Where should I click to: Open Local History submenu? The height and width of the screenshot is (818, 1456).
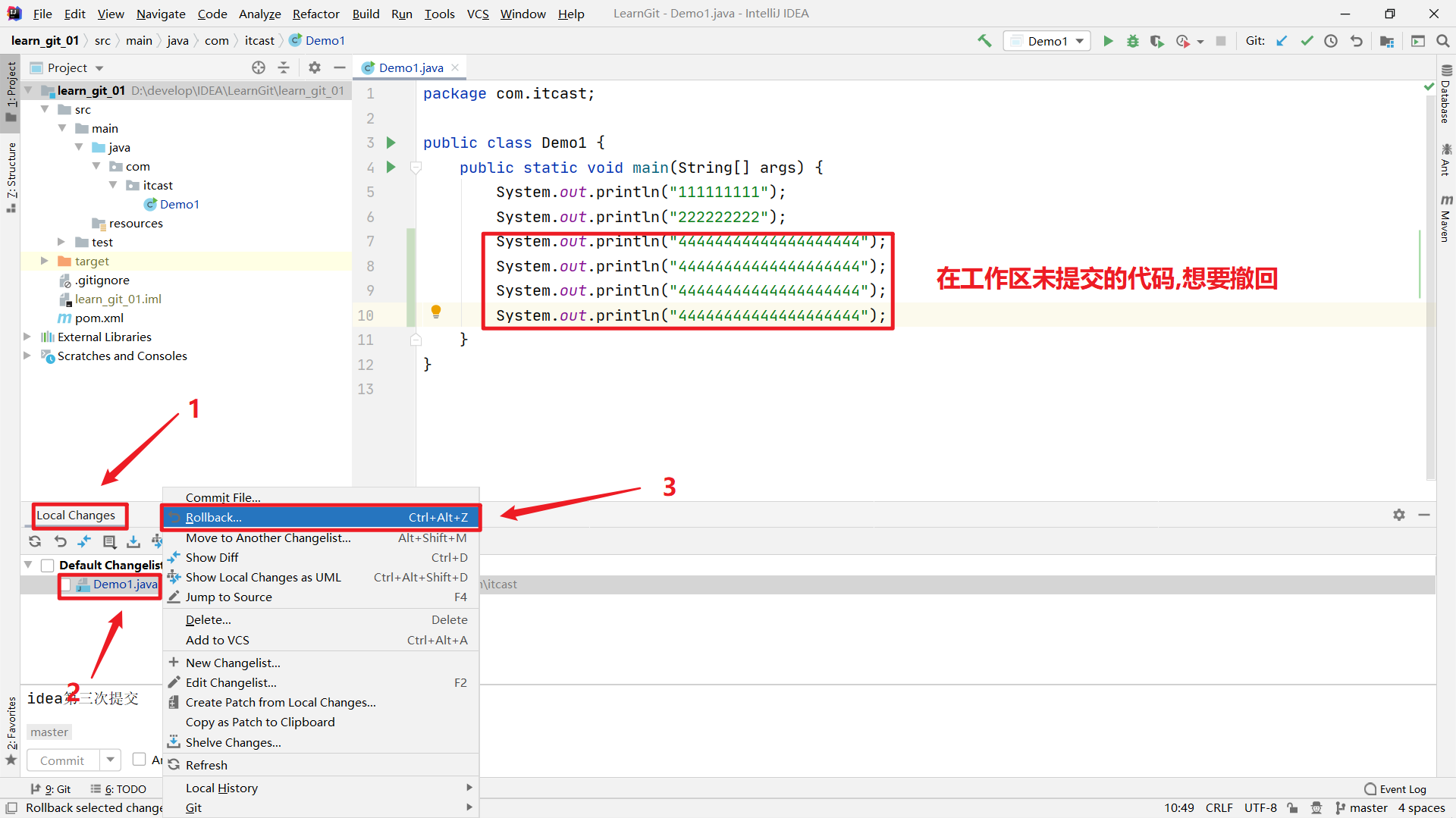click(321, 788)
